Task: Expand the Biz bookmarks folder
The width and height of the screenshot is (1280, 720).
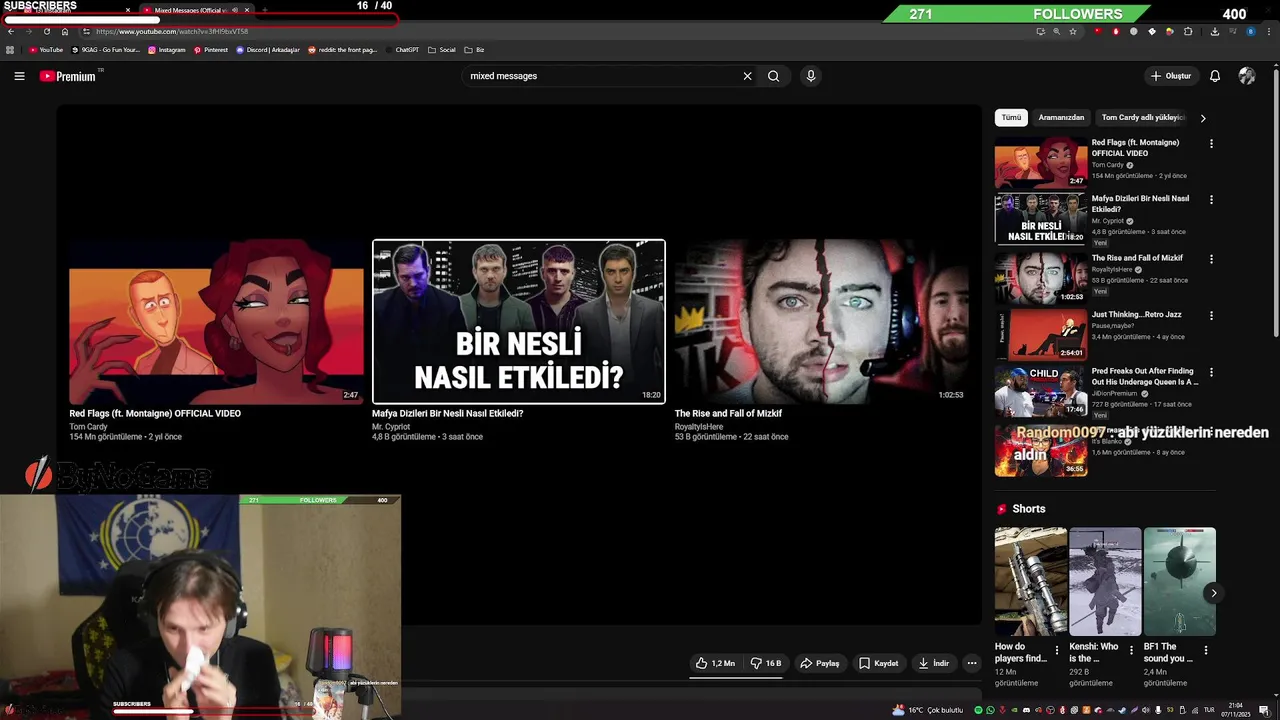Action: (x=475, y=50)
